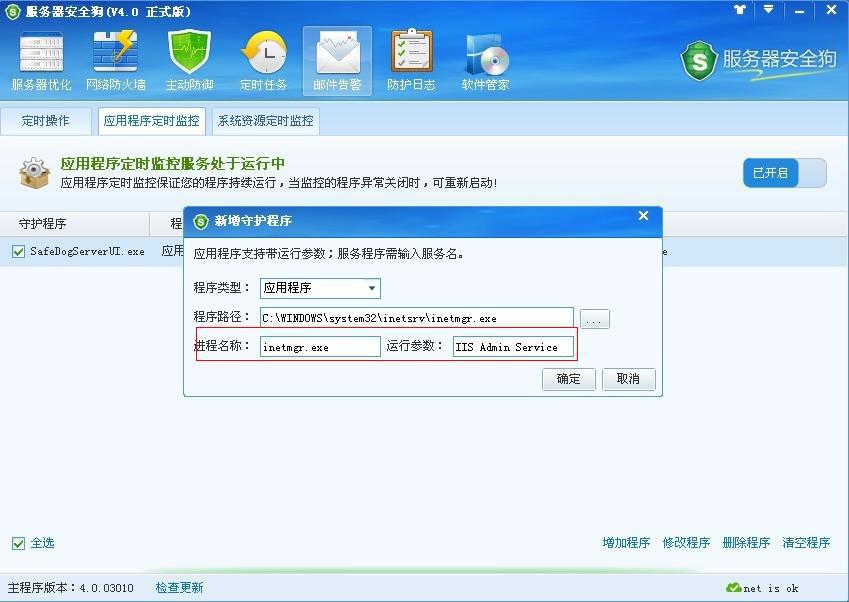This screenshot has width=849, height=602.
Task: Open the 程序类型 dropdown
Action: (372, 288)
